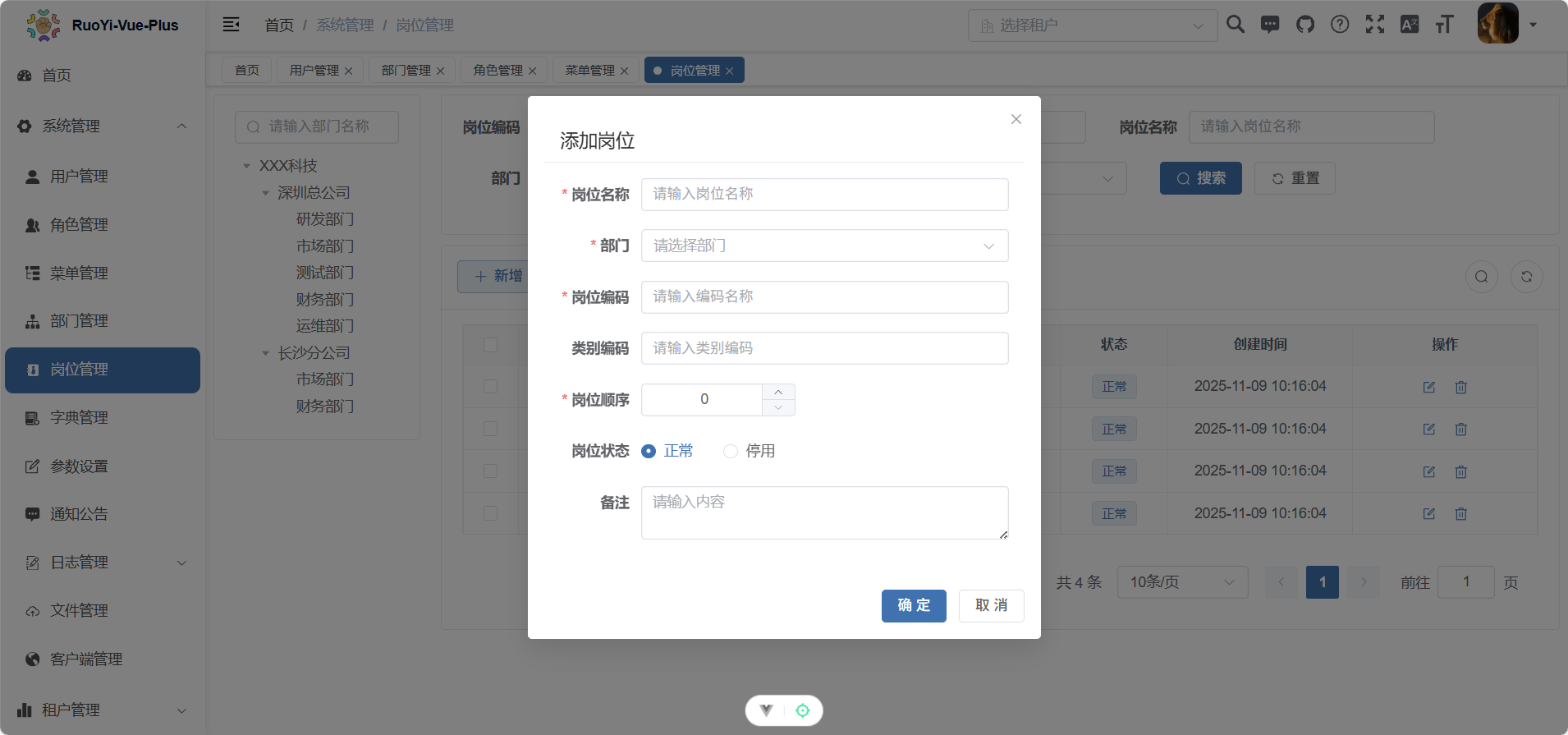Increase 岗位顺序 with the up arrow
Viewport: 1568px width, 735px height.
778,392
